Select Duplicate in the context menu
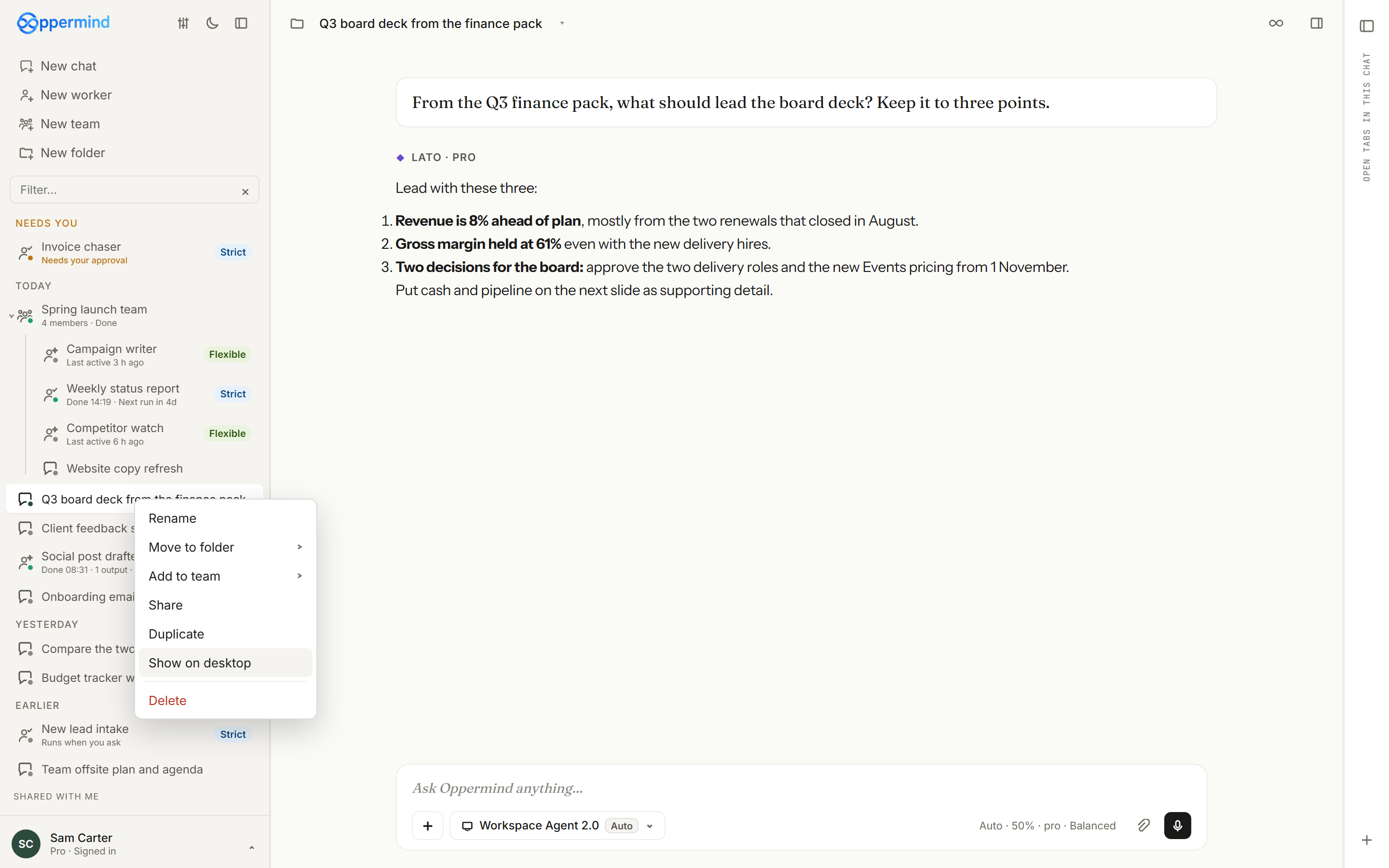Viewport: 1389px width, 868px height. 225,634
